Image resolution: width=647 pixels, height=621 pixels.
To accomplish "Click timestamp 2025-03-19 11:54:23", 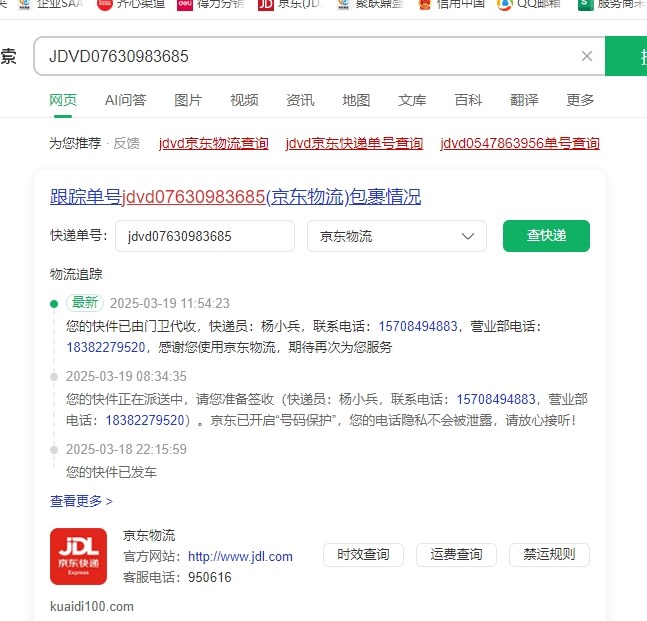I will pyautogui.click(x=170, y=303).
